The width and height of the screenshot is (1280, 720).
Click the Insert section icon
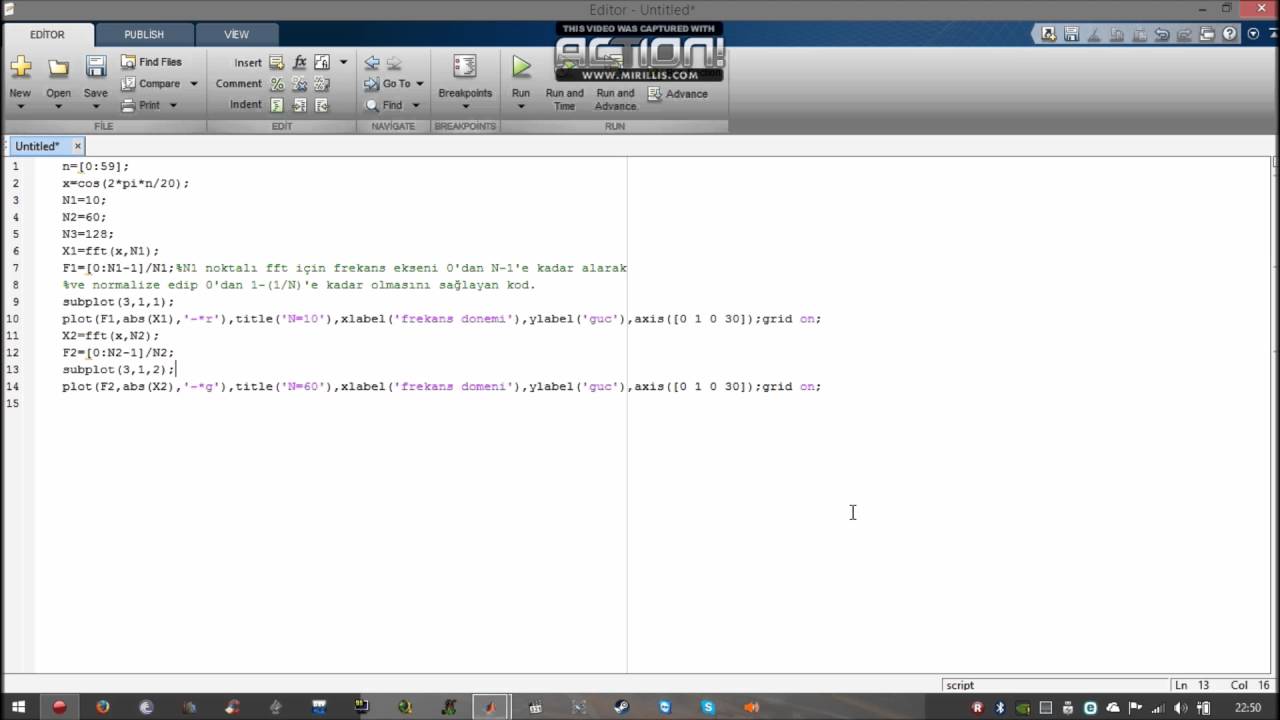(277, 62)
